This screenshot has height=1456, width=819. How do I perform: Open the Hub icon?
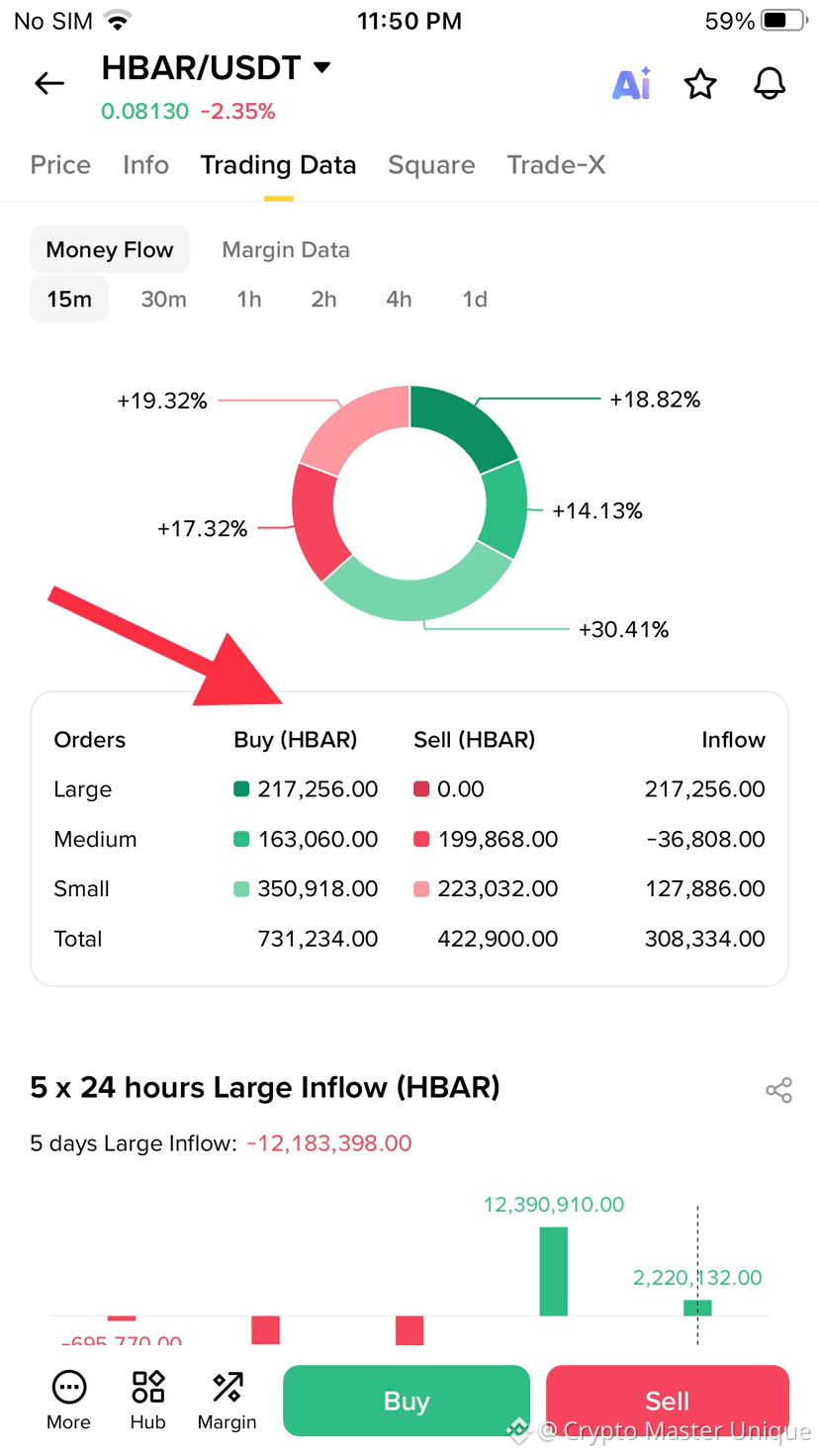point(147,1401)
